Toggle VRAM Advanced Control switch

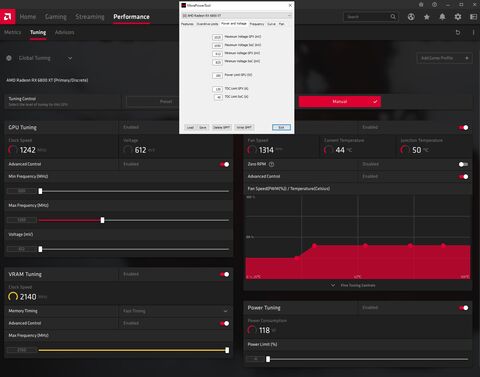tap(224, 323)
